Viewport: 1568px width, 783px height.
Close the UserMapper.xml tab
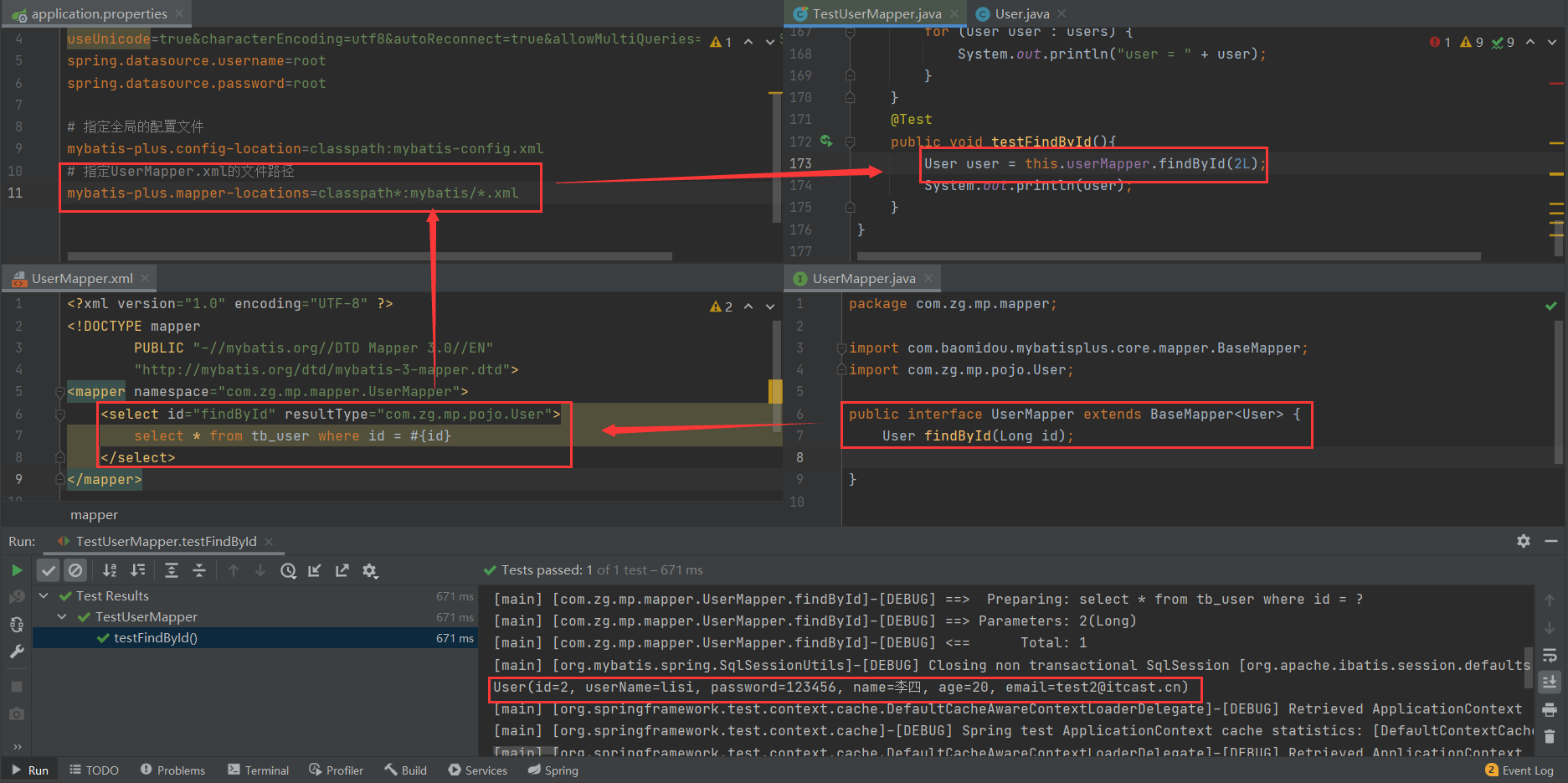[x=145, y=278]
